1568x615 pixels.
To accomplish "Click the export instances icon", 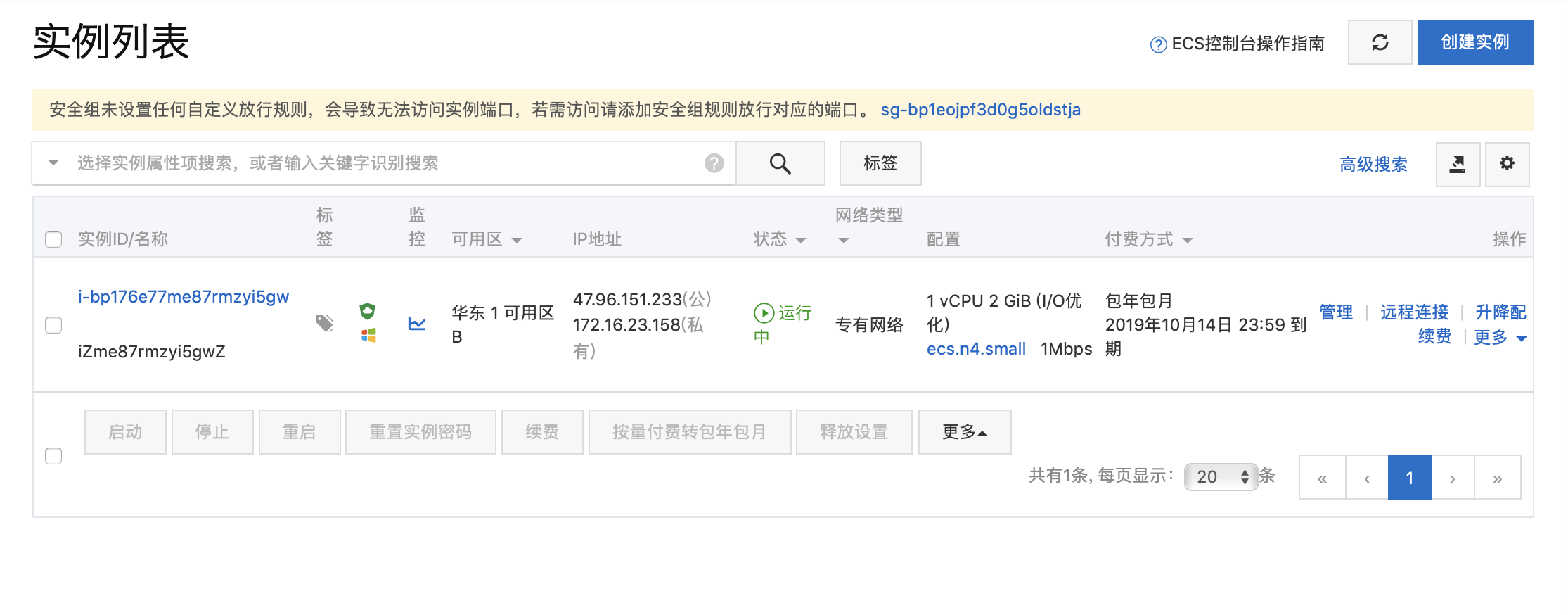I will [x=1458, y=164].
